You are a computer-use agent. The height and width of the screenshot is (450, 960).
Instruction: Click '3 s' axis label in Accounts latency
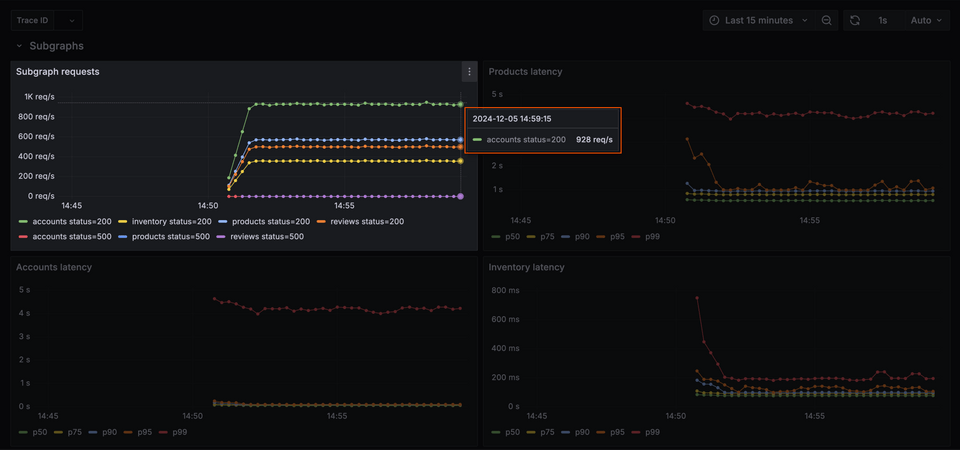[24, 337]
